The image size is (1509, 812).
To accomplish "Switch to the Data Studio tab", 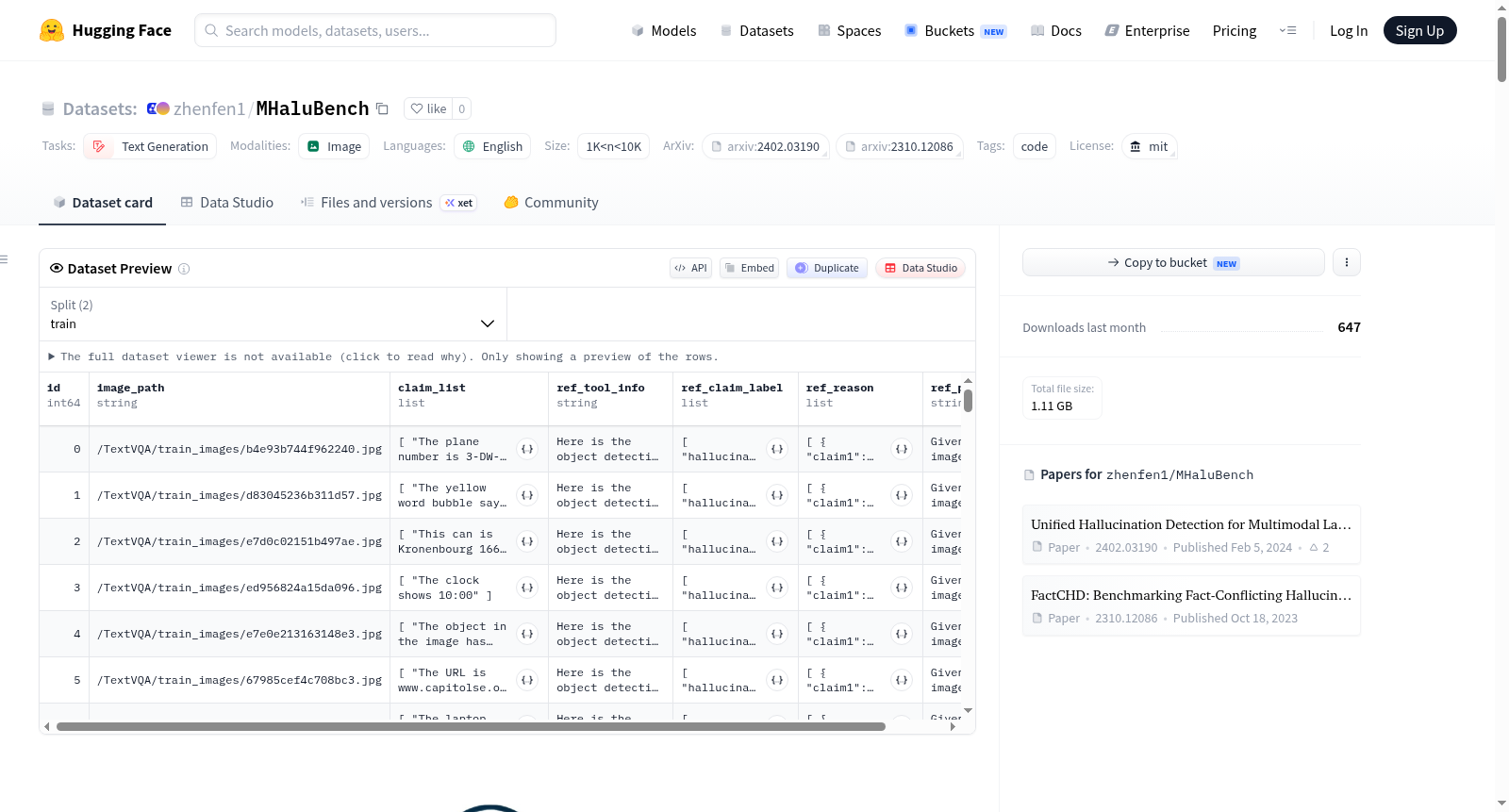I will (x=227, y=203).
